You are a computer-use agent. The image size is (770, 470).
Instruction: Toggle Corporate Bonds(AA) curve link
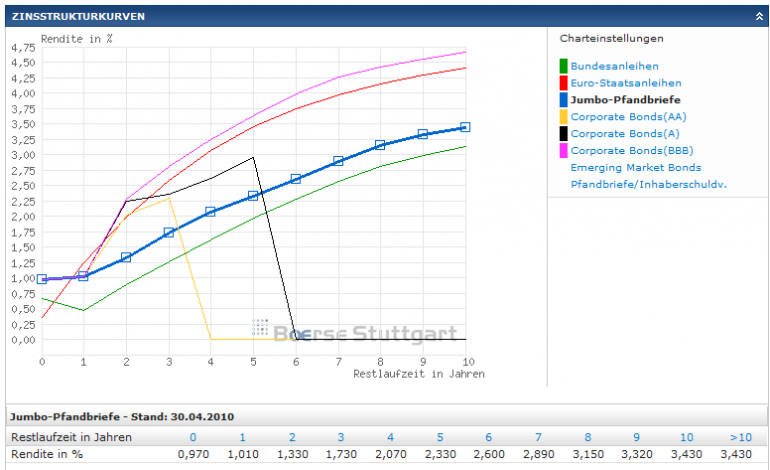(628, 117)
